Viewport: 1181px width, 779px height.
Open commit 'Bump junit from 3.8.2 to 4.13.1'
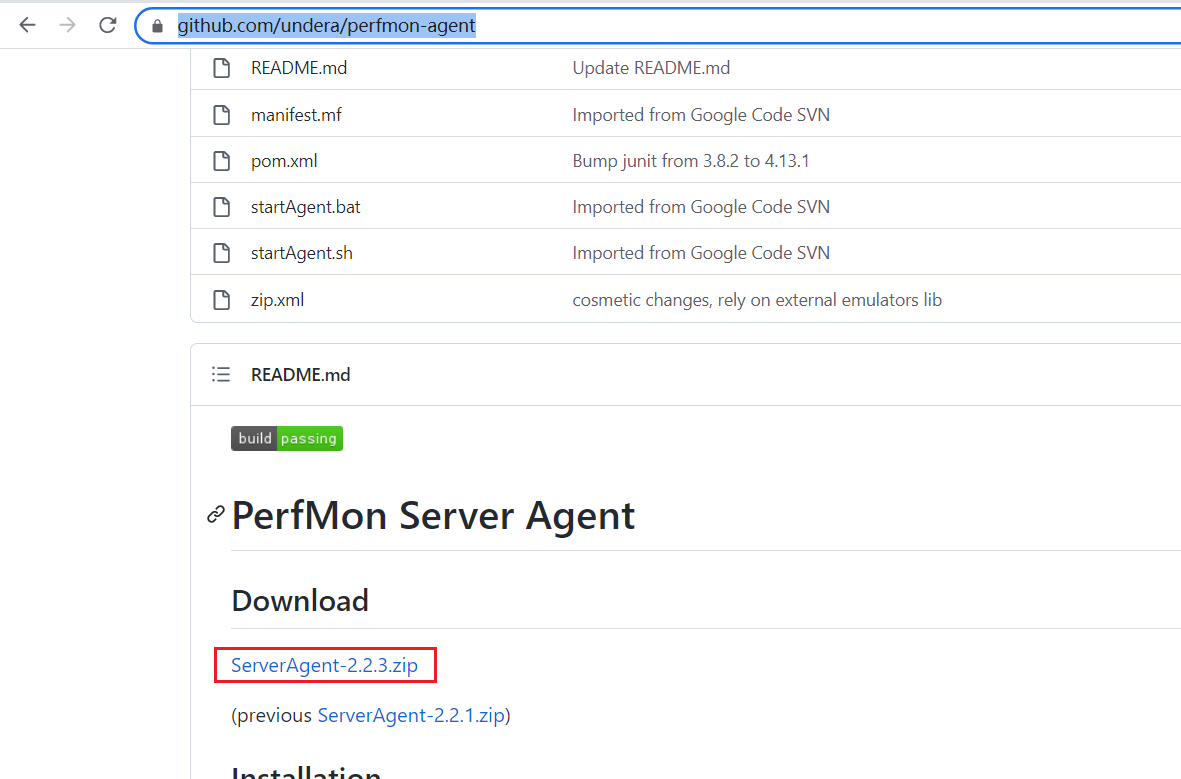pyautogui.click(x=690, y=161)
